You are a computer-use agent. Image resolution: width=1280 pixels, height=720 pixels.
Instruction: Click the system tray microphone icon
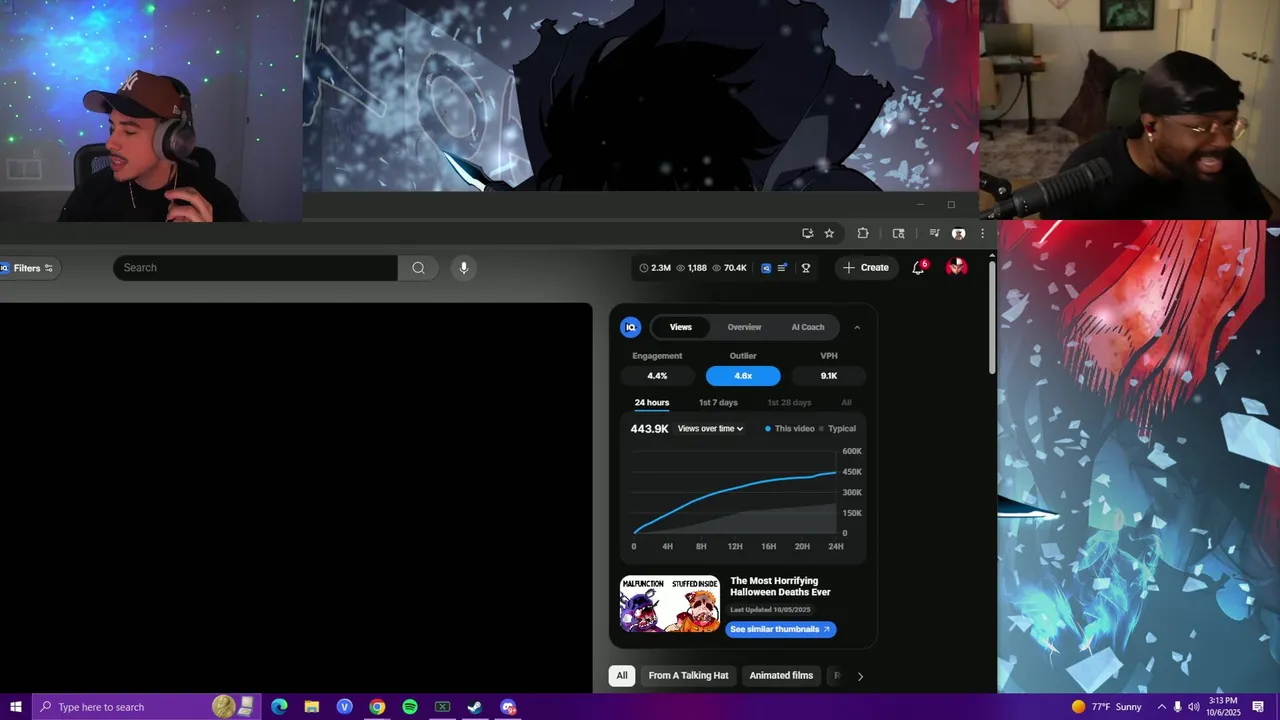pyautogui.click(x=1177, y=707)
